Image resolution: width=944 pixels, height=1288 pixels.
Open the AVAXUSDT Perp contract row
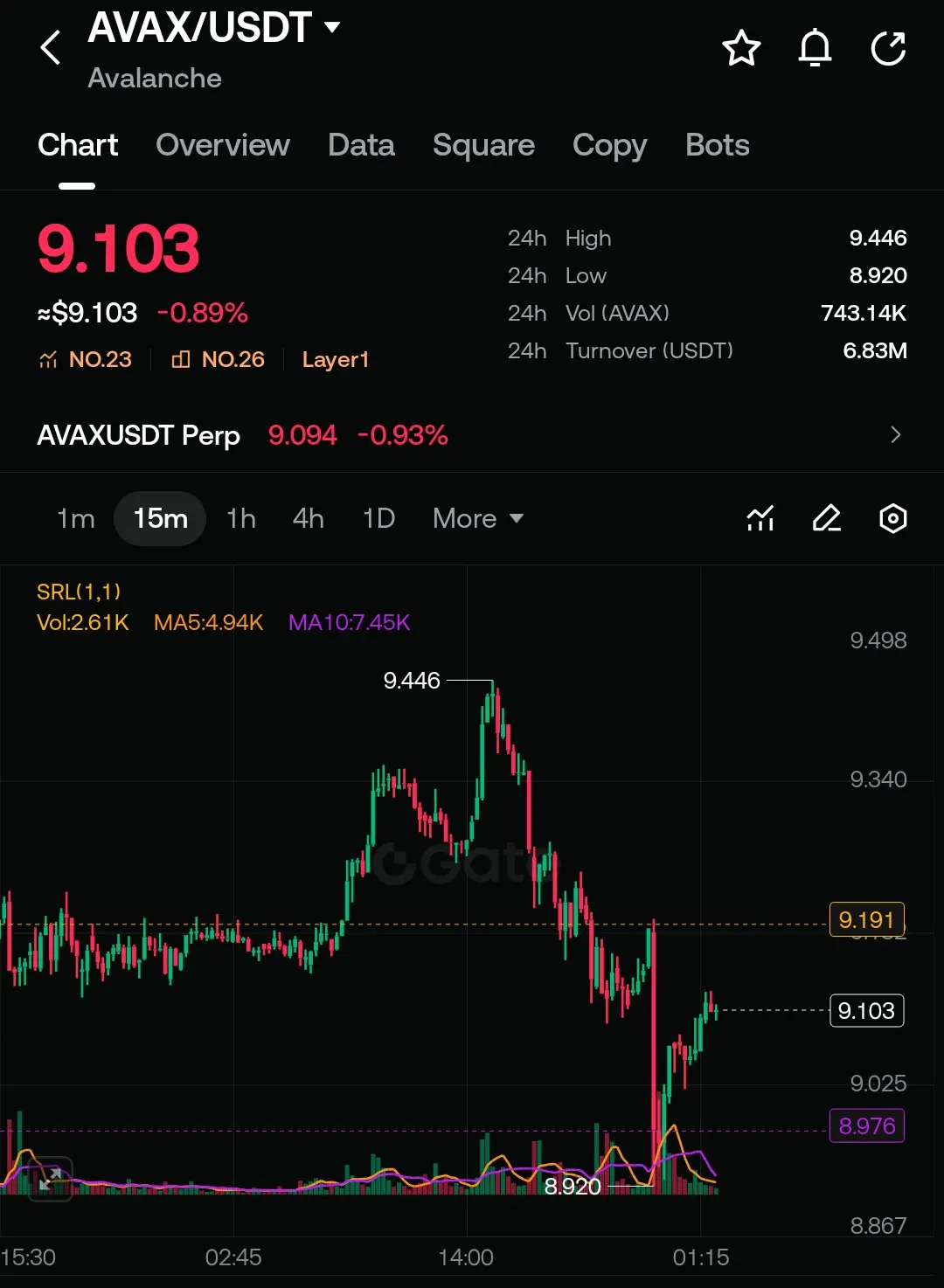click(x=472, y=434)
